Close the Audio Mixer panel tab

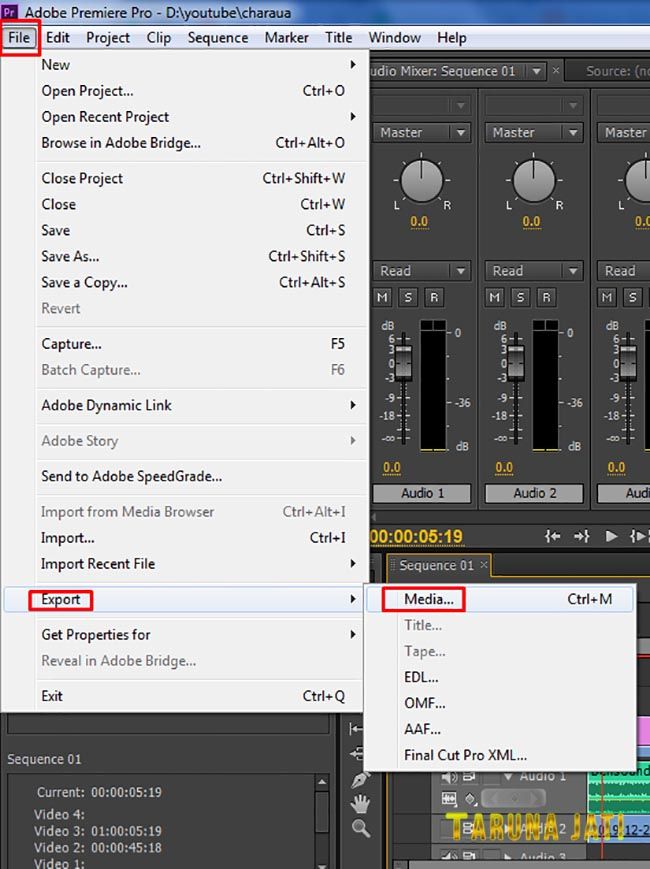coord(556,70)
